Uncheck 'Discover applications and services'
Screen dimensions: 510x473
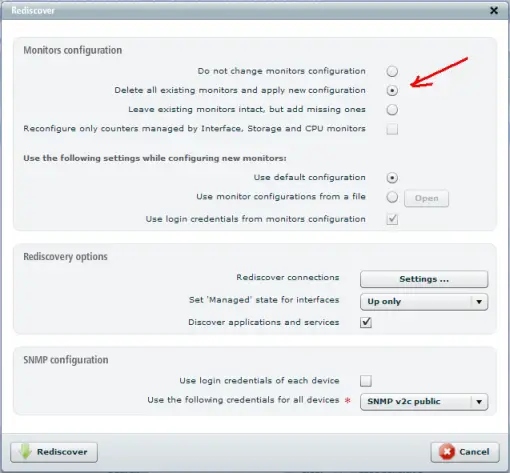[x=366, y=322]
